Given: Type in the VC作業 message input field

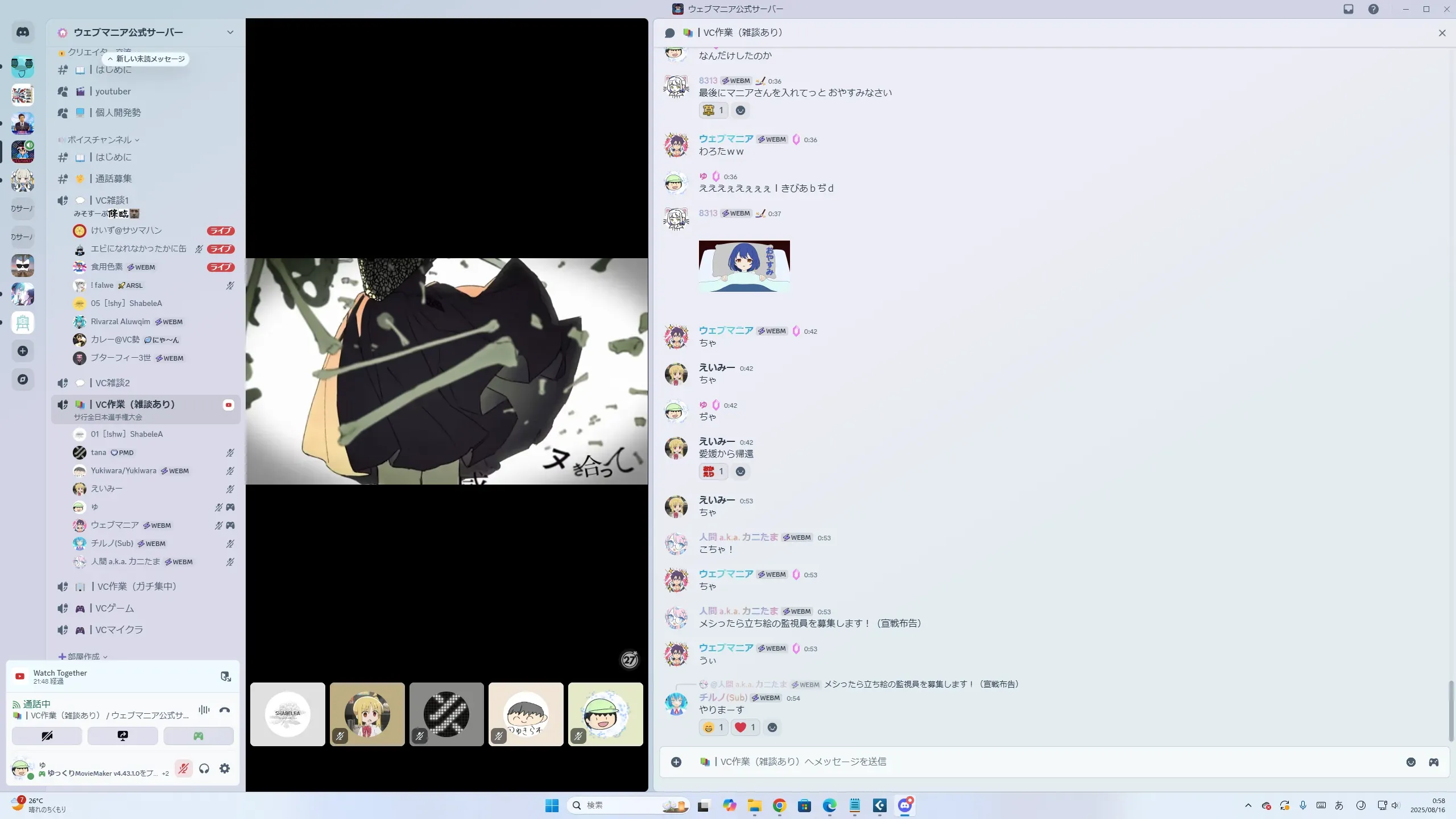Looking at the screenshot, I should 1024,762.
